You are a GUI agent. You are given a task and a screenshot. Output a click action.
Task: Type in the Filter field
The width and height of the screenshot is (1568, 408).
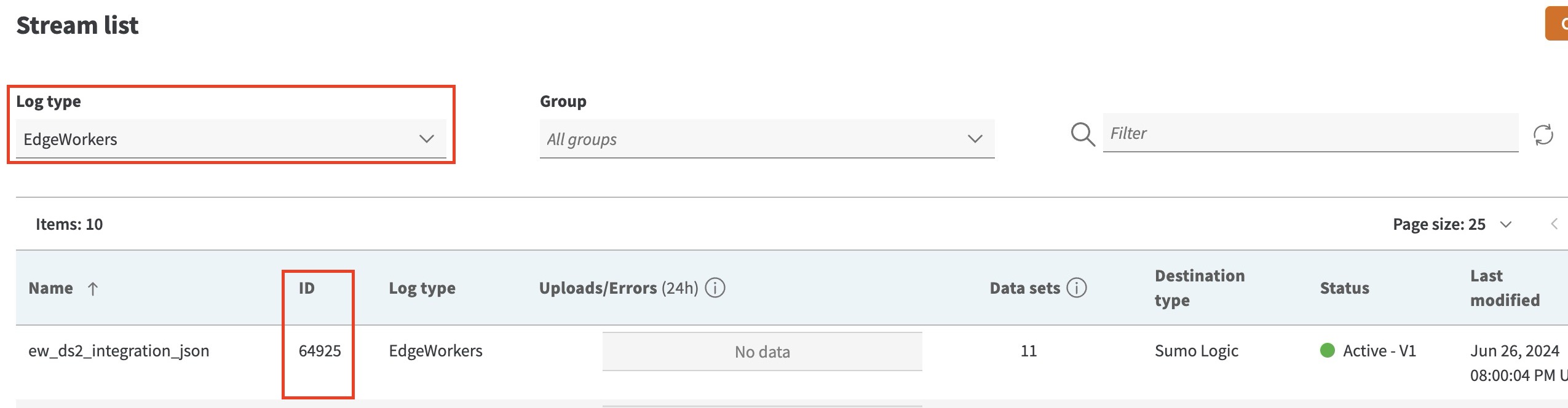pyautogui.click(x=1310, y=133)
